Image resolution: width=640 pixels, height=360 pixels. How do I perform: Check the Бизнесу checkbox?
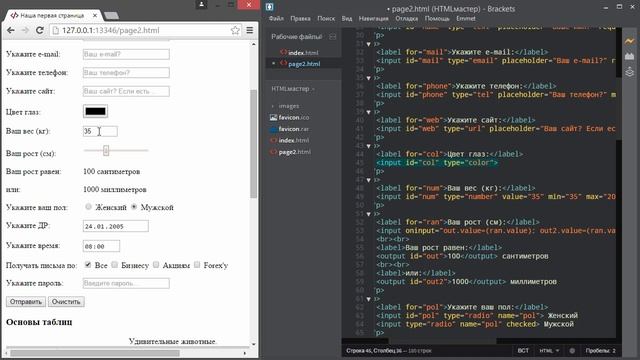pyautogui.click(x=115, y=264)
